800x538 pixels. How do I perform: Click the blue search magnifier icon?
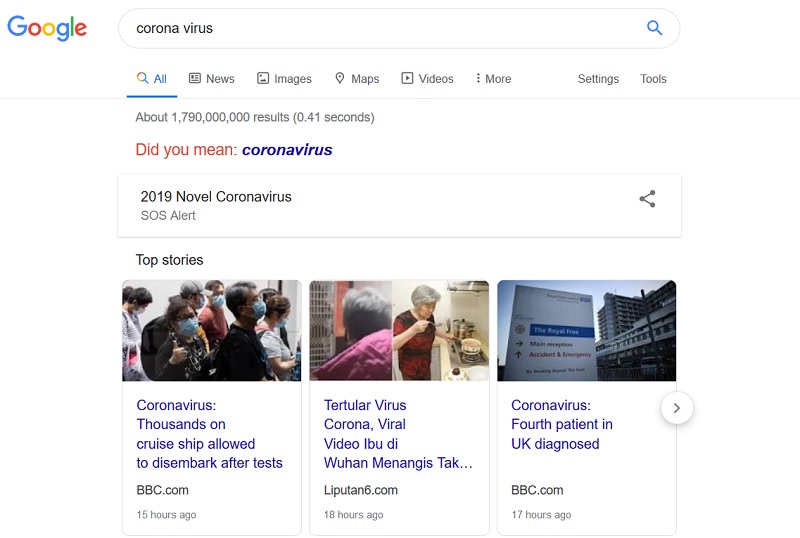point(654,28)
